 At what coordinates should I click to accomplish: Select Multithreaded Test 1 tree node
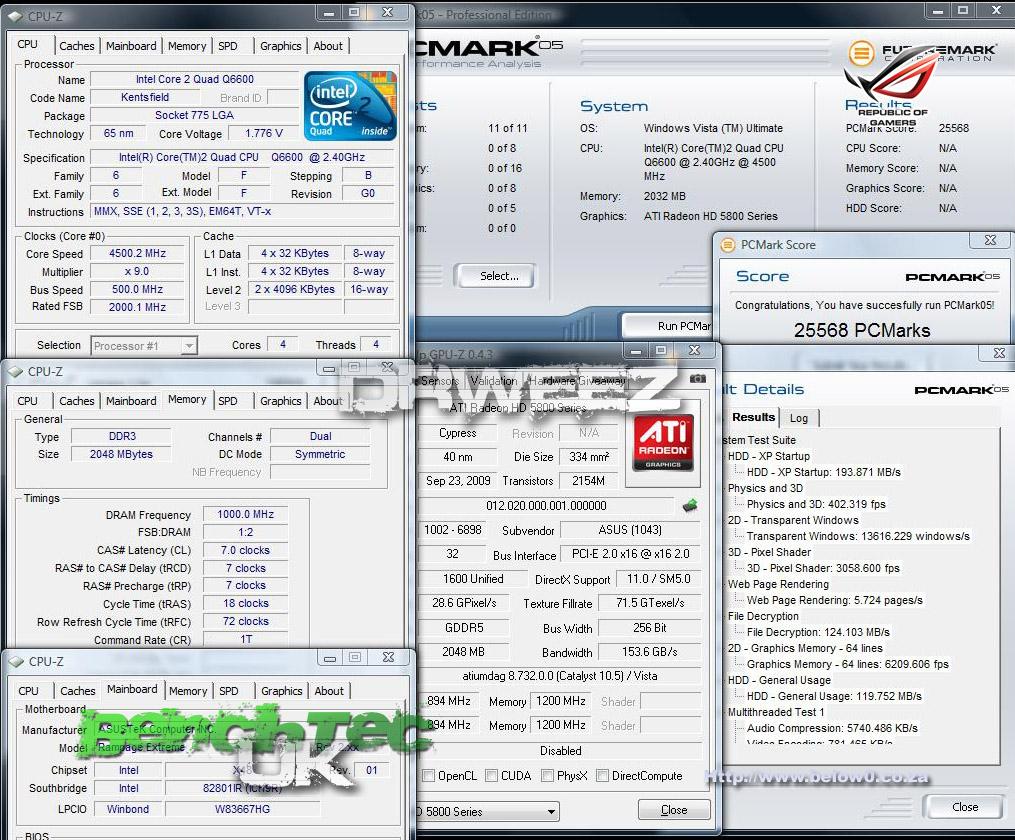pyautogui.click(x=775, y=711)
